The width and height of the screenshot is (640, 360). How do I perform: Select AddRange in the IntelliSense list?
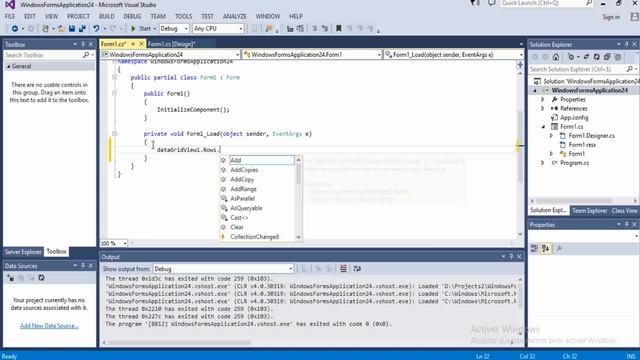coord(243,189)
